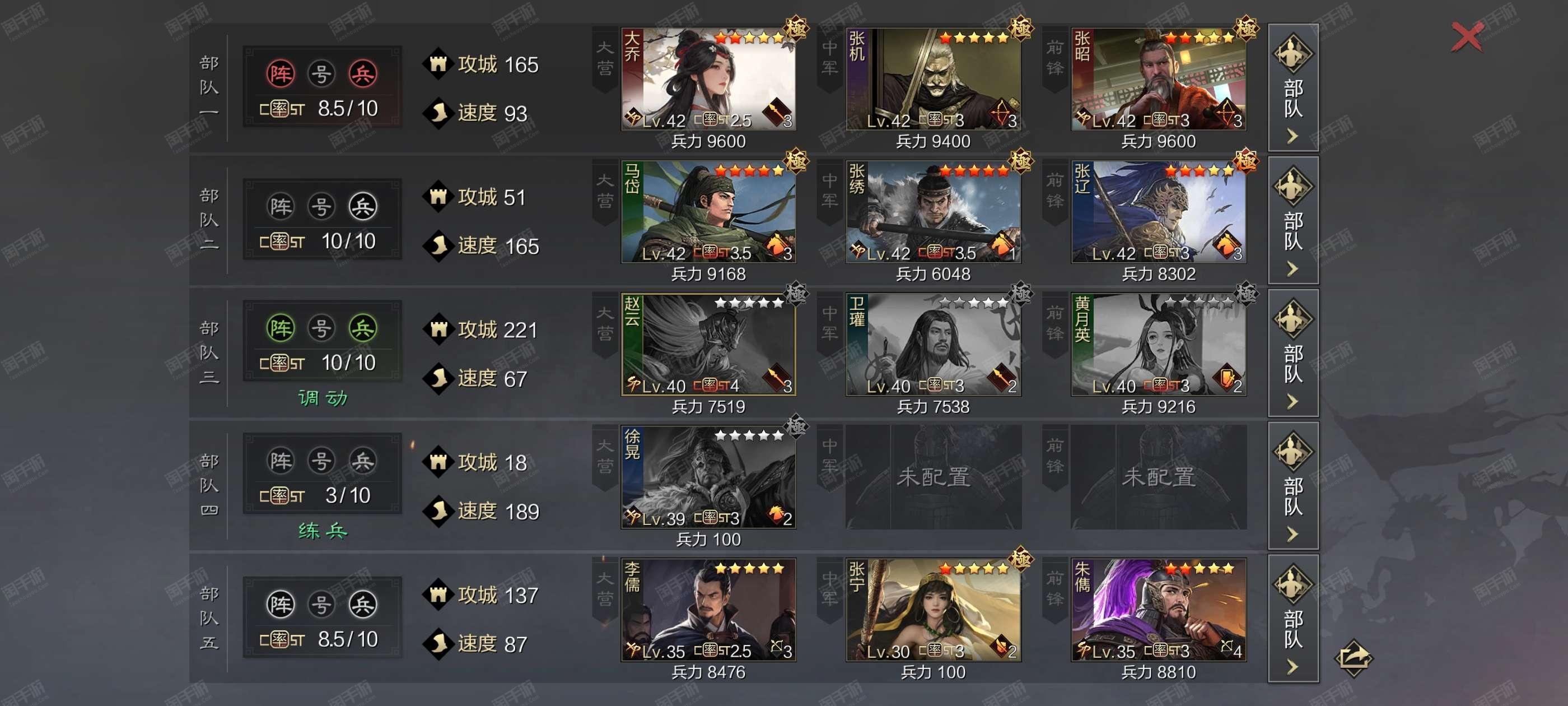Viewport: 1568px width, 706px height.
Task: Select the 赵云 general card
Action: tap(708, 345)
